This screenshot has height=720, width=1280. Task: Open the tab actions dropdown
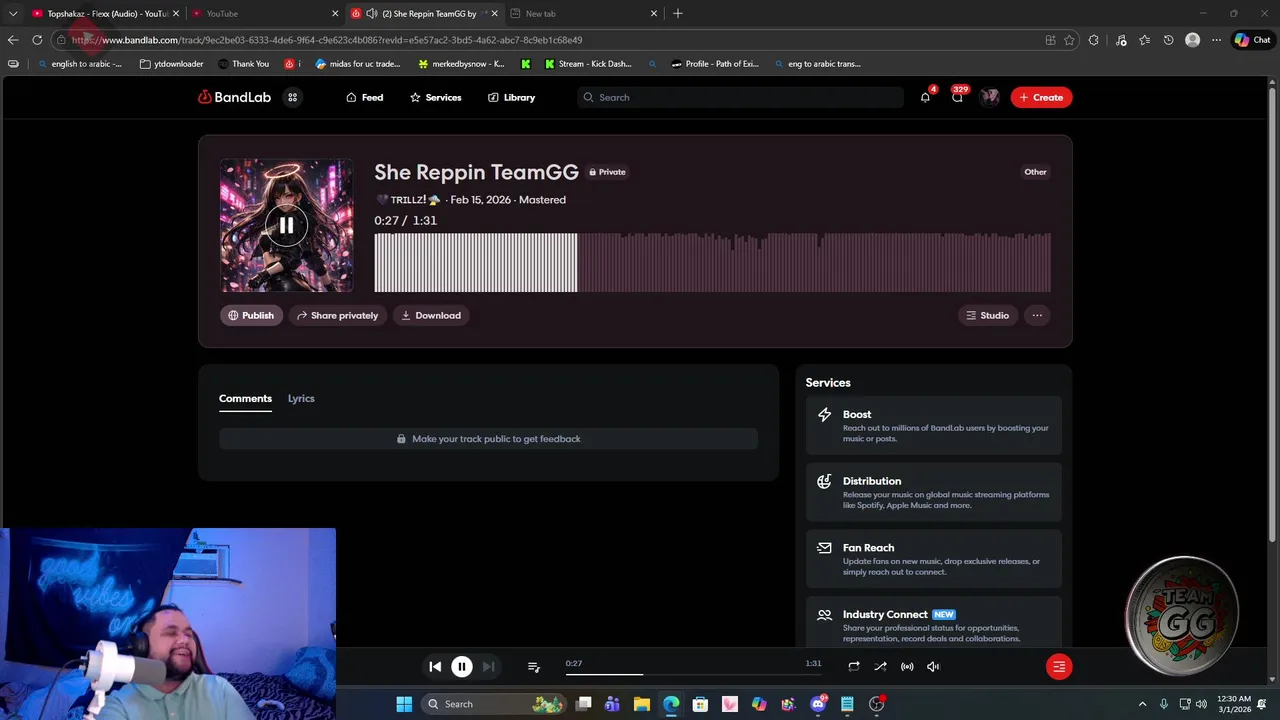(13, 13)
